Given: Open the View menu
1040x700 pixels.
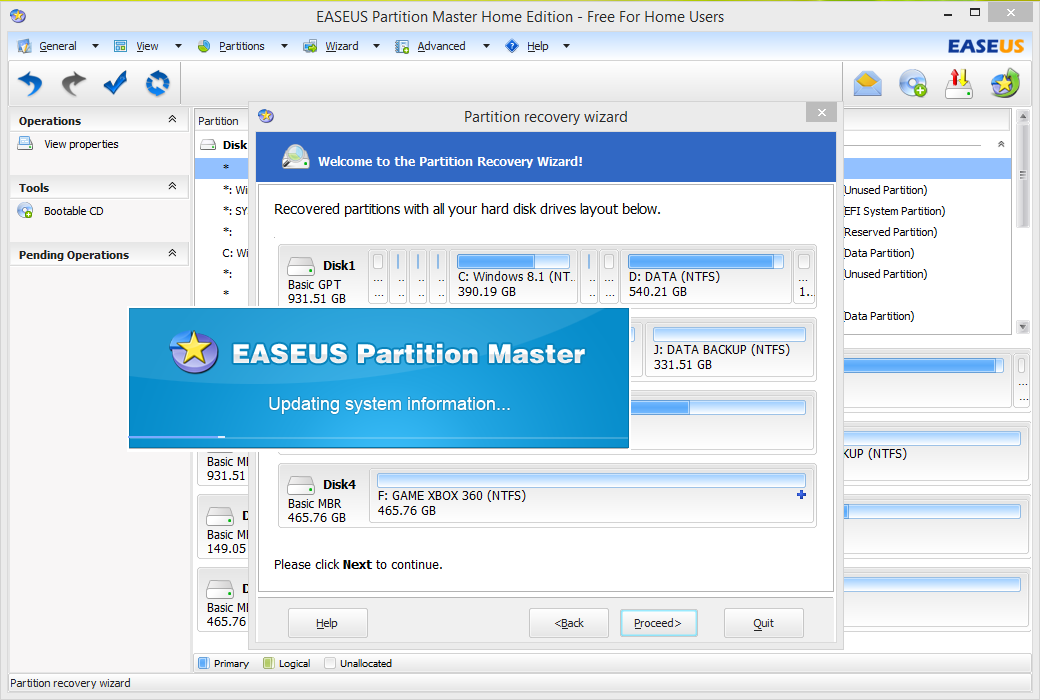Looking at the screenshot, I should (x=147, y=46).
